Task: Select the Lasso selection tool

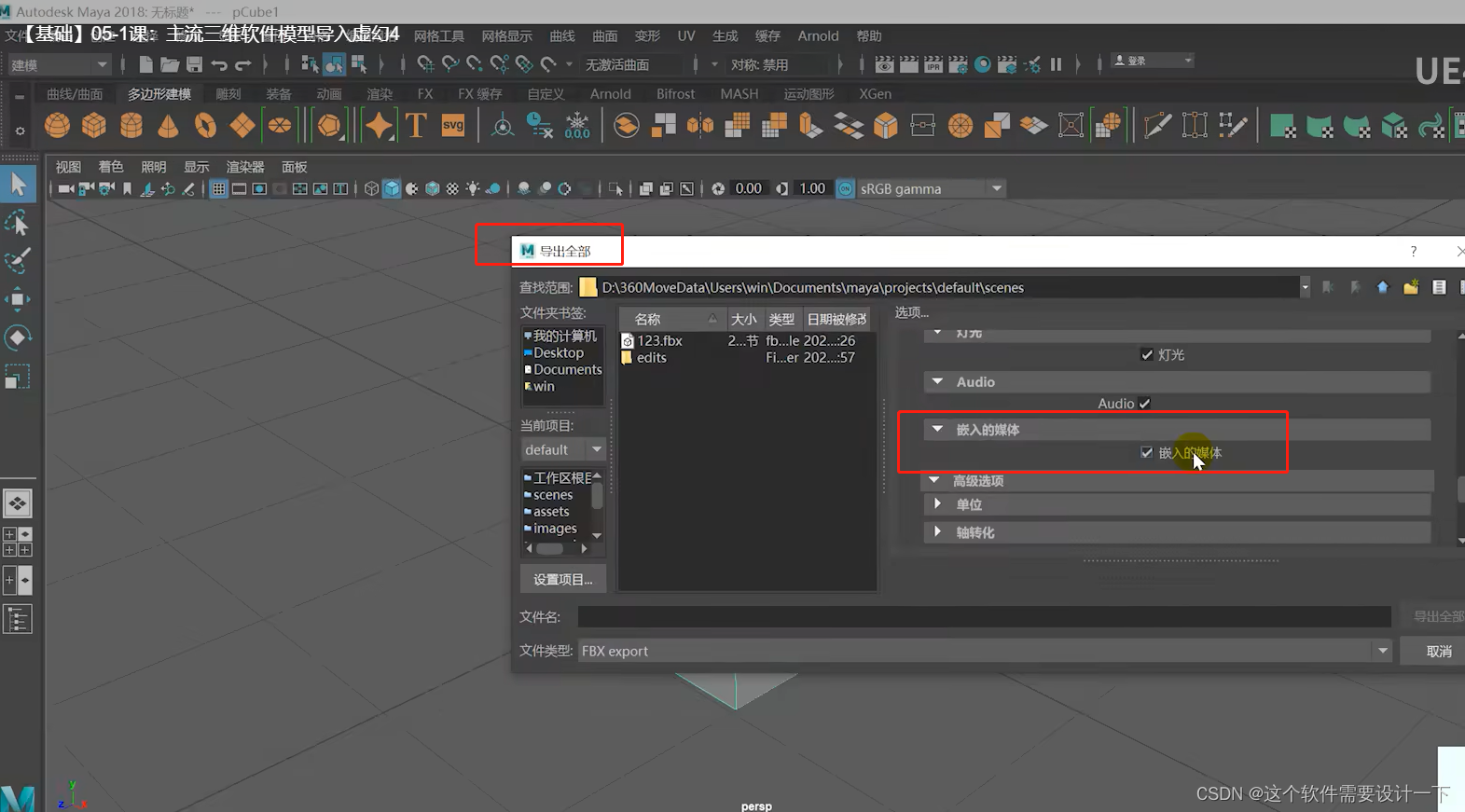Action: point(18,223)
